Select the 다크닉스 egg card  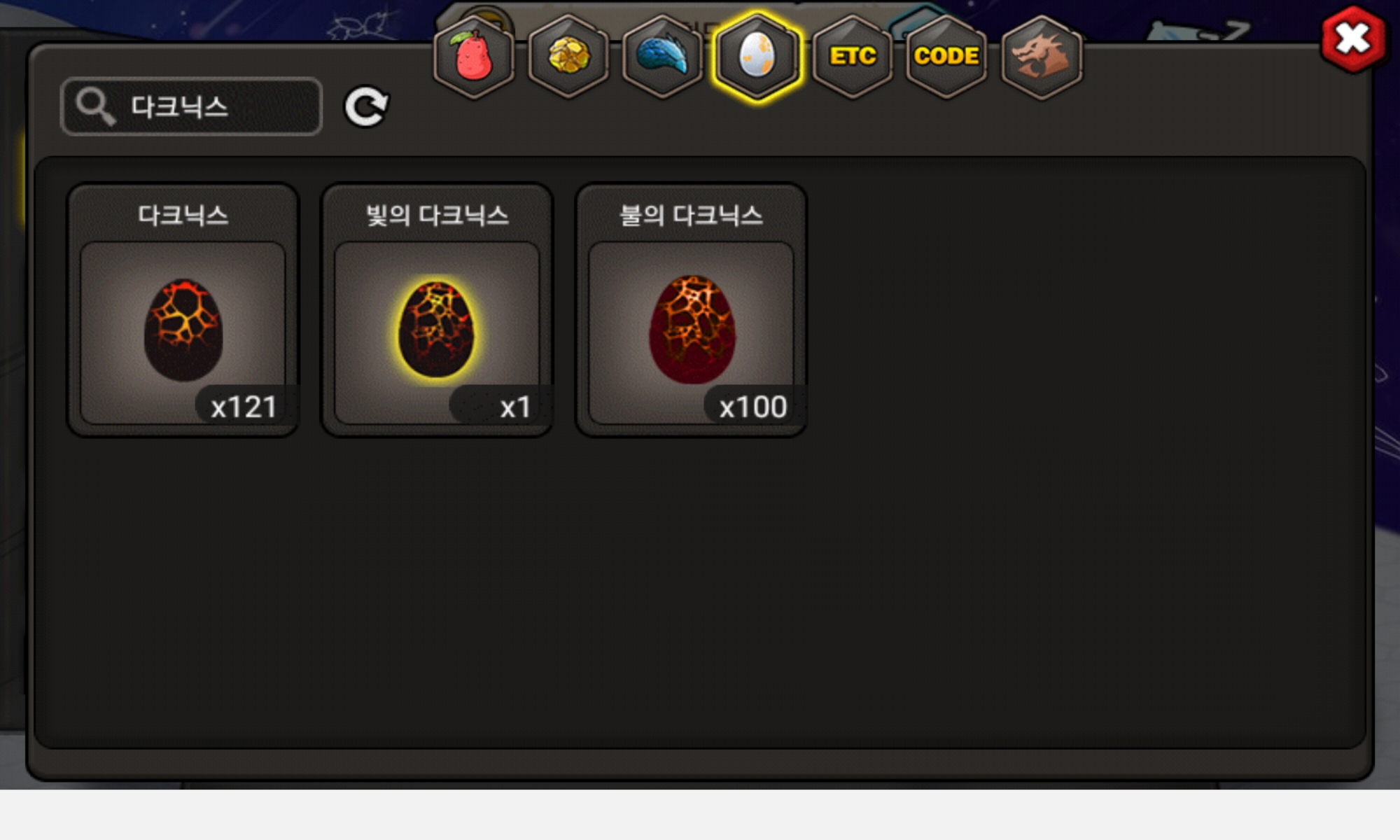click(x=183, y=310)
